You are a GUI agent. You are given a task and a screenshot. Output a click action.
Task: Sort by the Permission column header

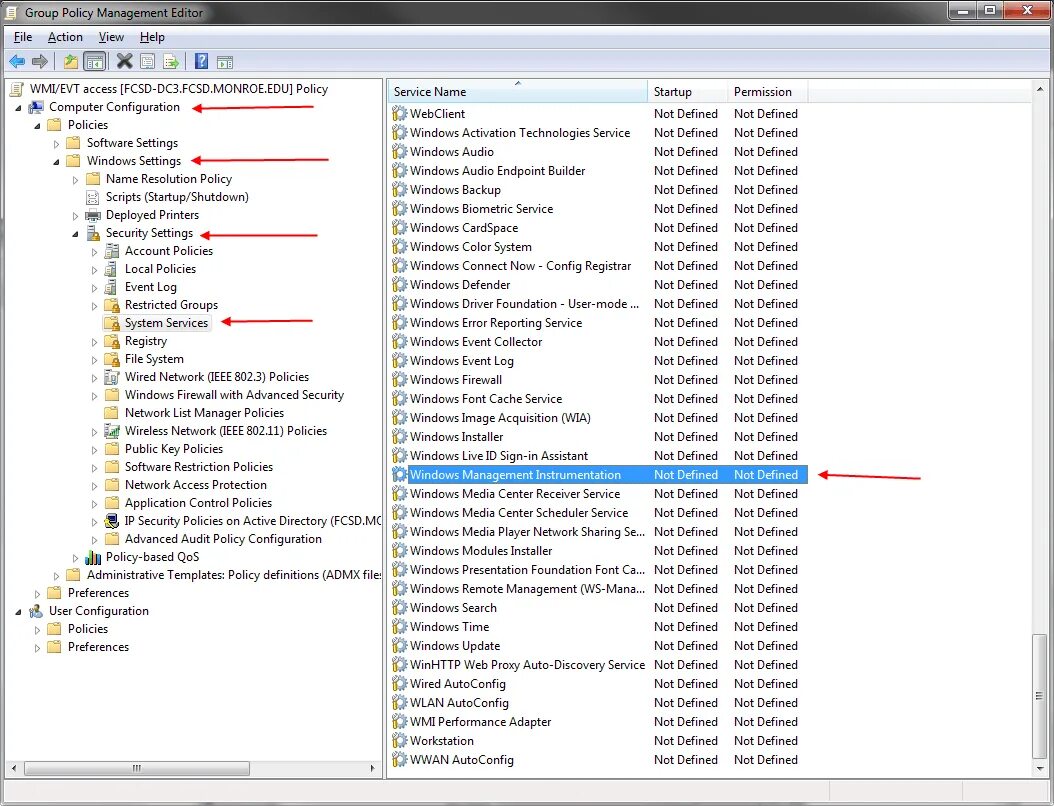click(x=768, y=91)
